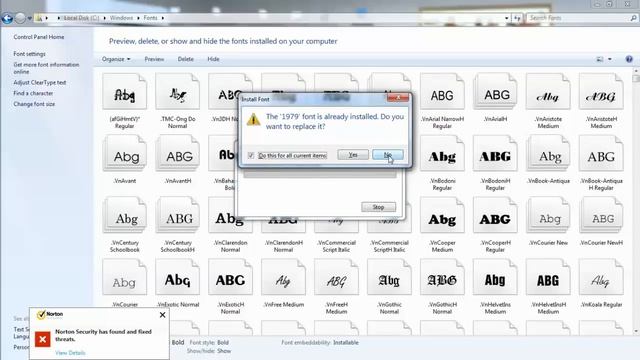Go to Local Disk (C:) in breadcrumb
Image resolution: width=640 pixels, height=360 pixels.
81,18
